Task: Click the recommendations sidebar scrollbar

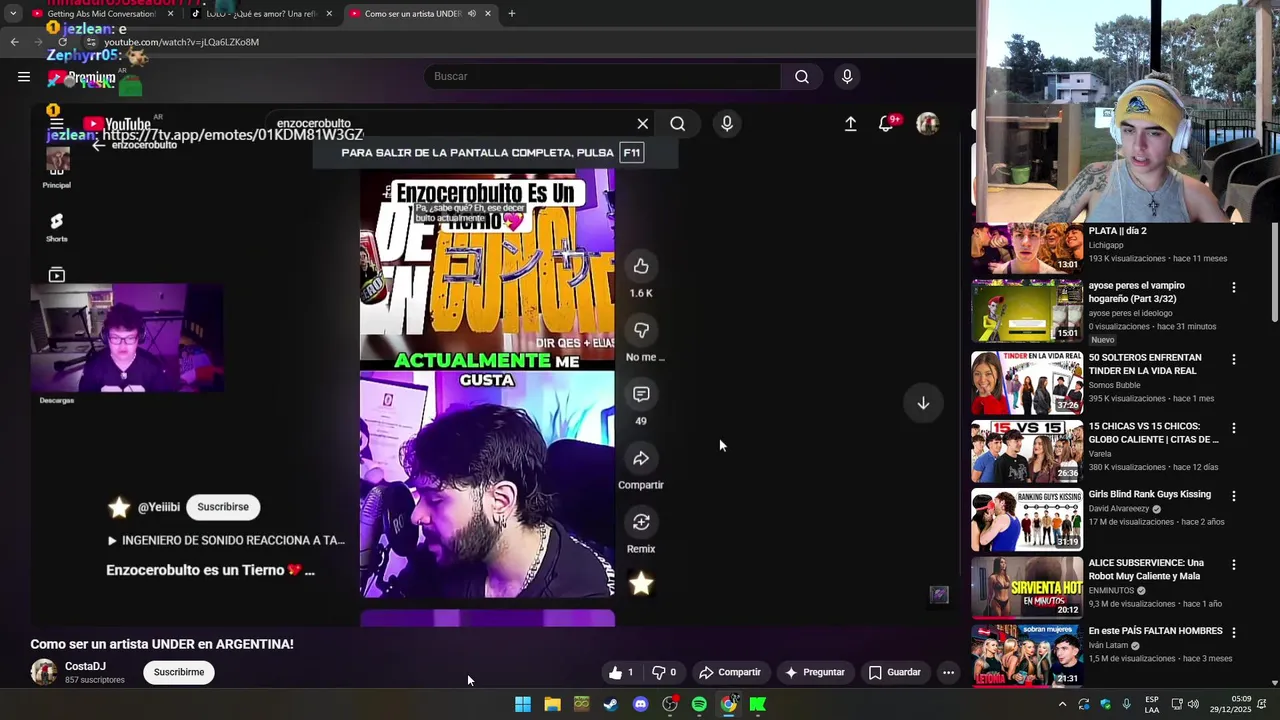Action: 1274,273
